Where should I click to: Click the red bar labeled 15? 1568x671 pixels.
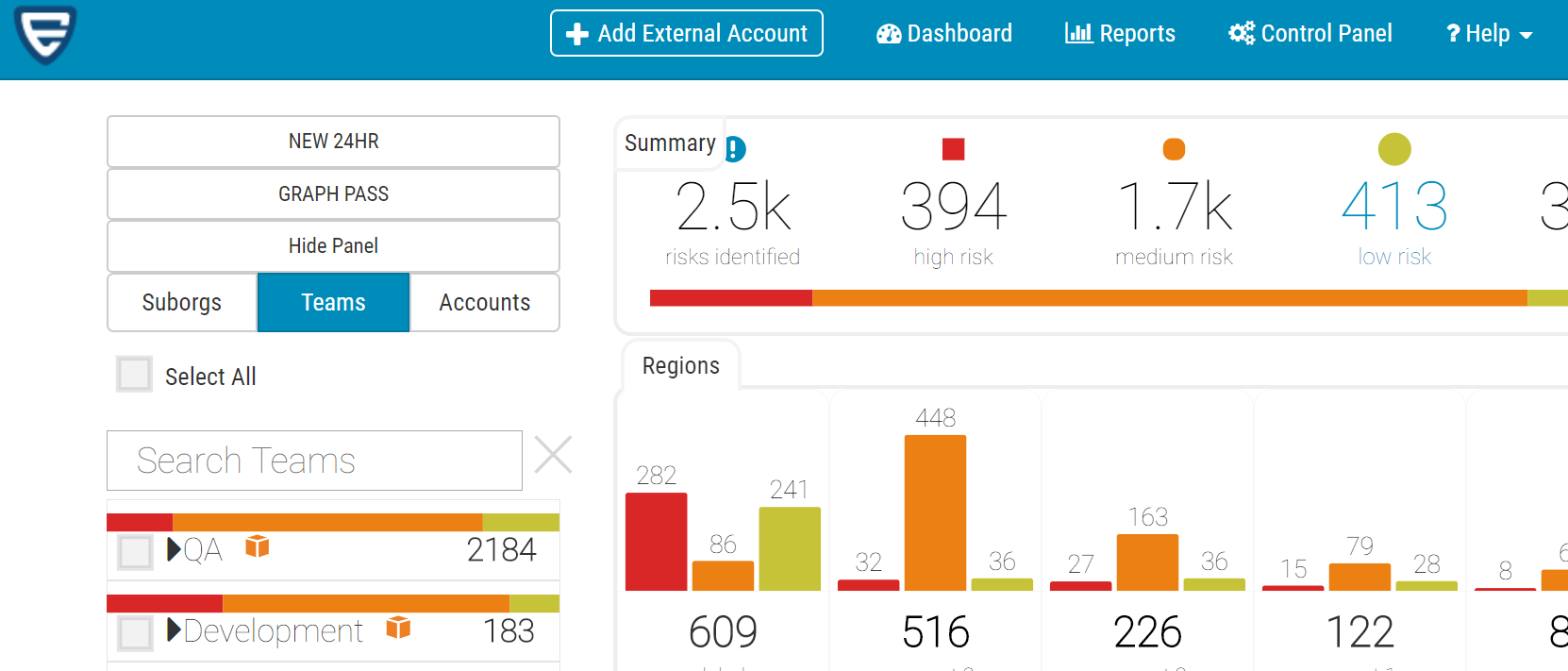click(1293, 588)
